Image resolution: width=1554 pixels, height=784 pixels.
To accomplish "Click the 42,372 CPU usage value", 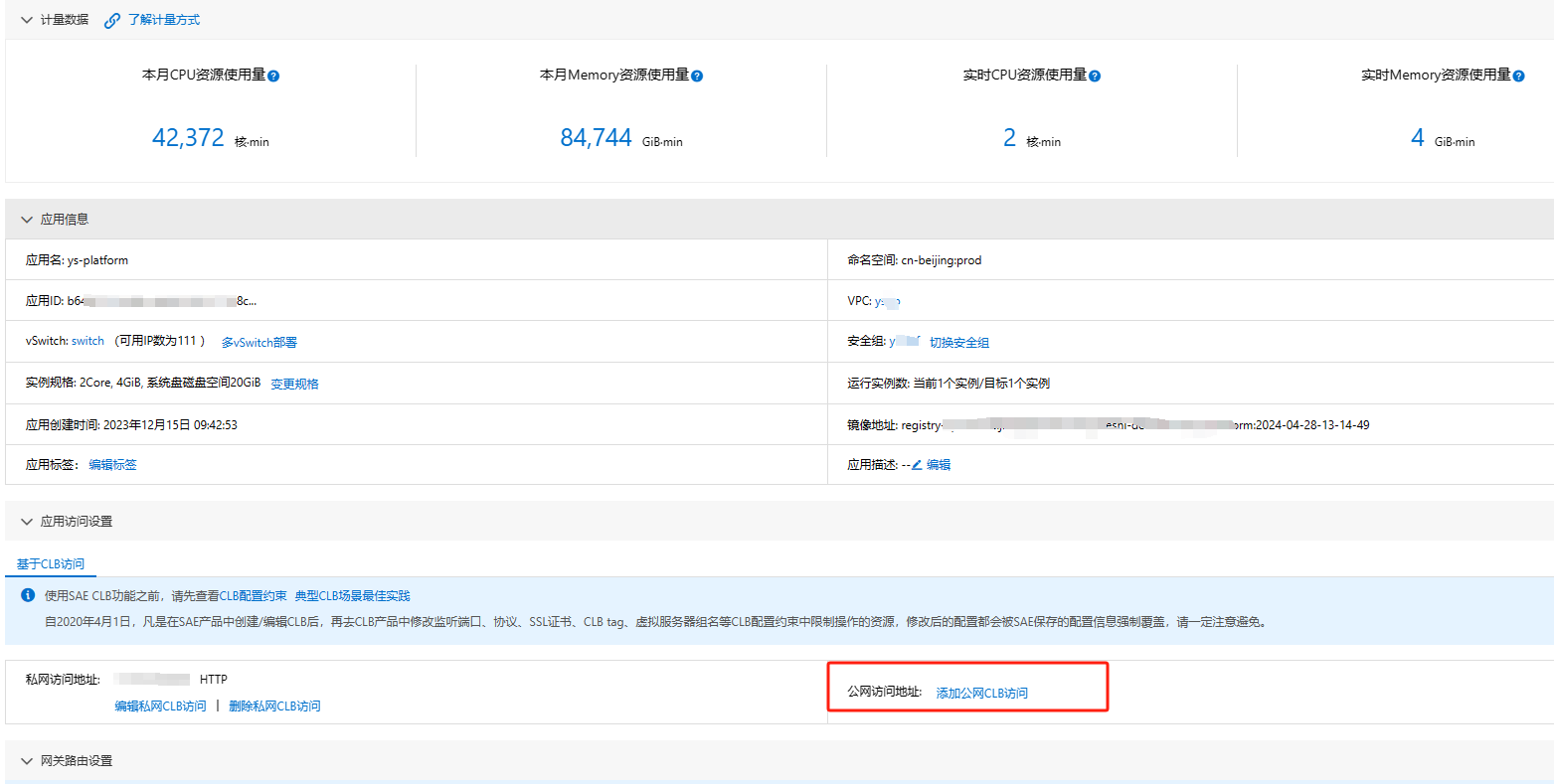I will [x=188, y=138].
